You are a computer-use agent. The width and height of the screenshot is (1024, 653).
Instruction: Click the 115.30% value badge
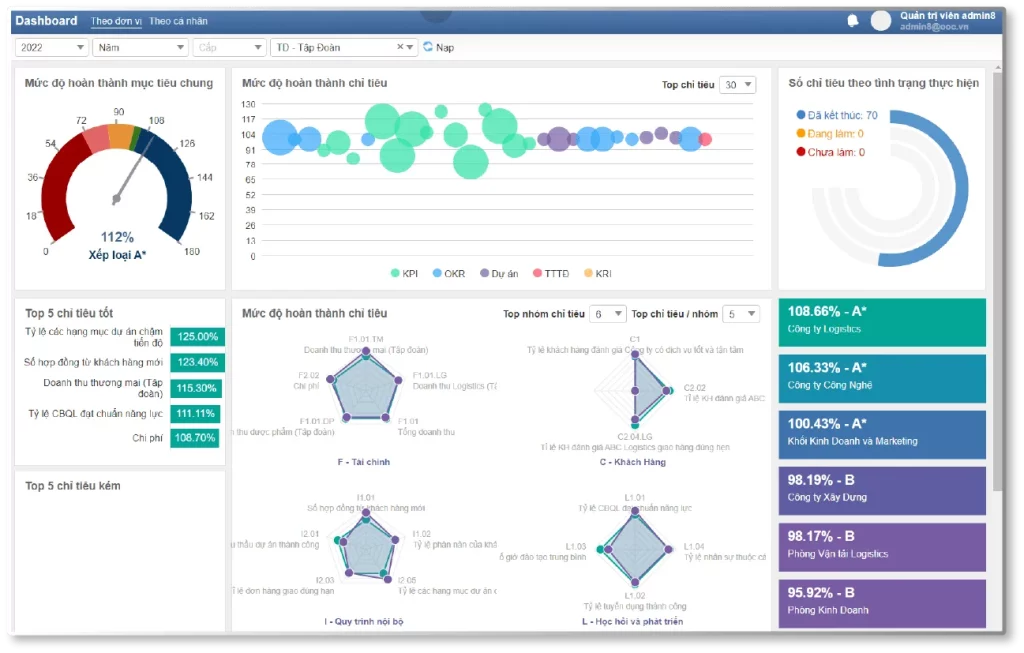[196, 388]
